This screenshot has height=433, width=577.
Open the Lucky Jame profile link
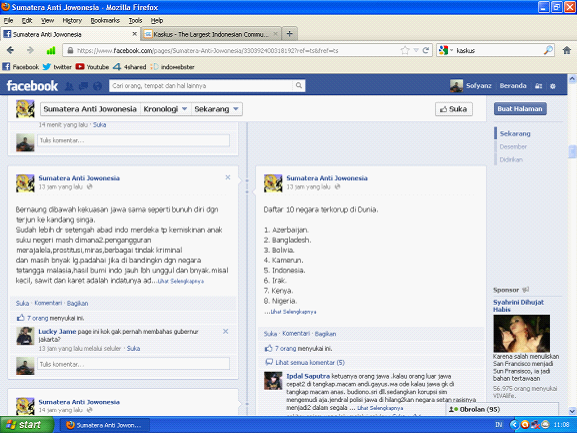57,331
